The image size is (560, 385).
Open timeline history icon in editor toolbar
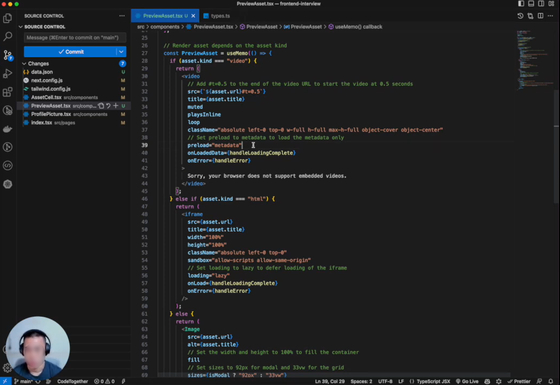click(520, 16)
